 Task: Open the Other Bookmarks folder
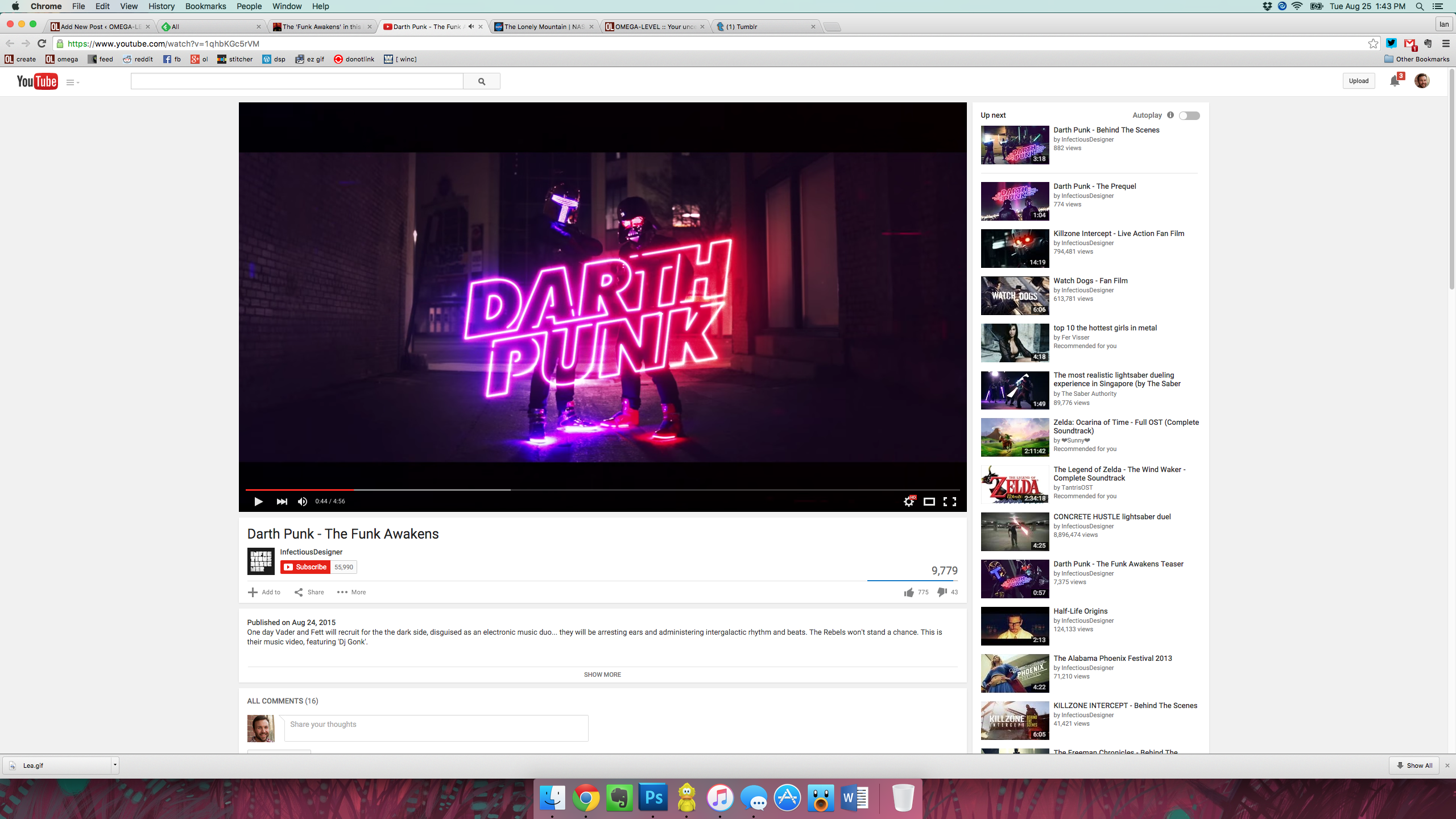point(1417,59)
